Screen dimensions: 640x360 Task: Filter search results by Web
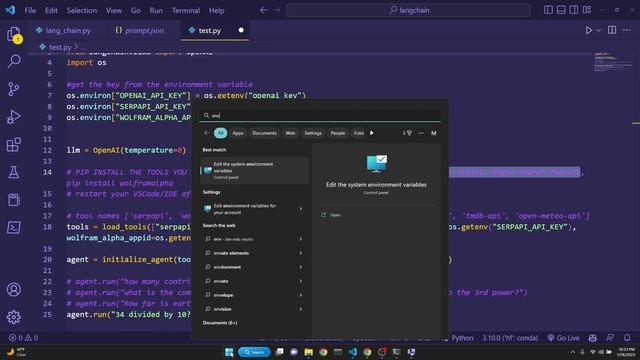[290, 133]
